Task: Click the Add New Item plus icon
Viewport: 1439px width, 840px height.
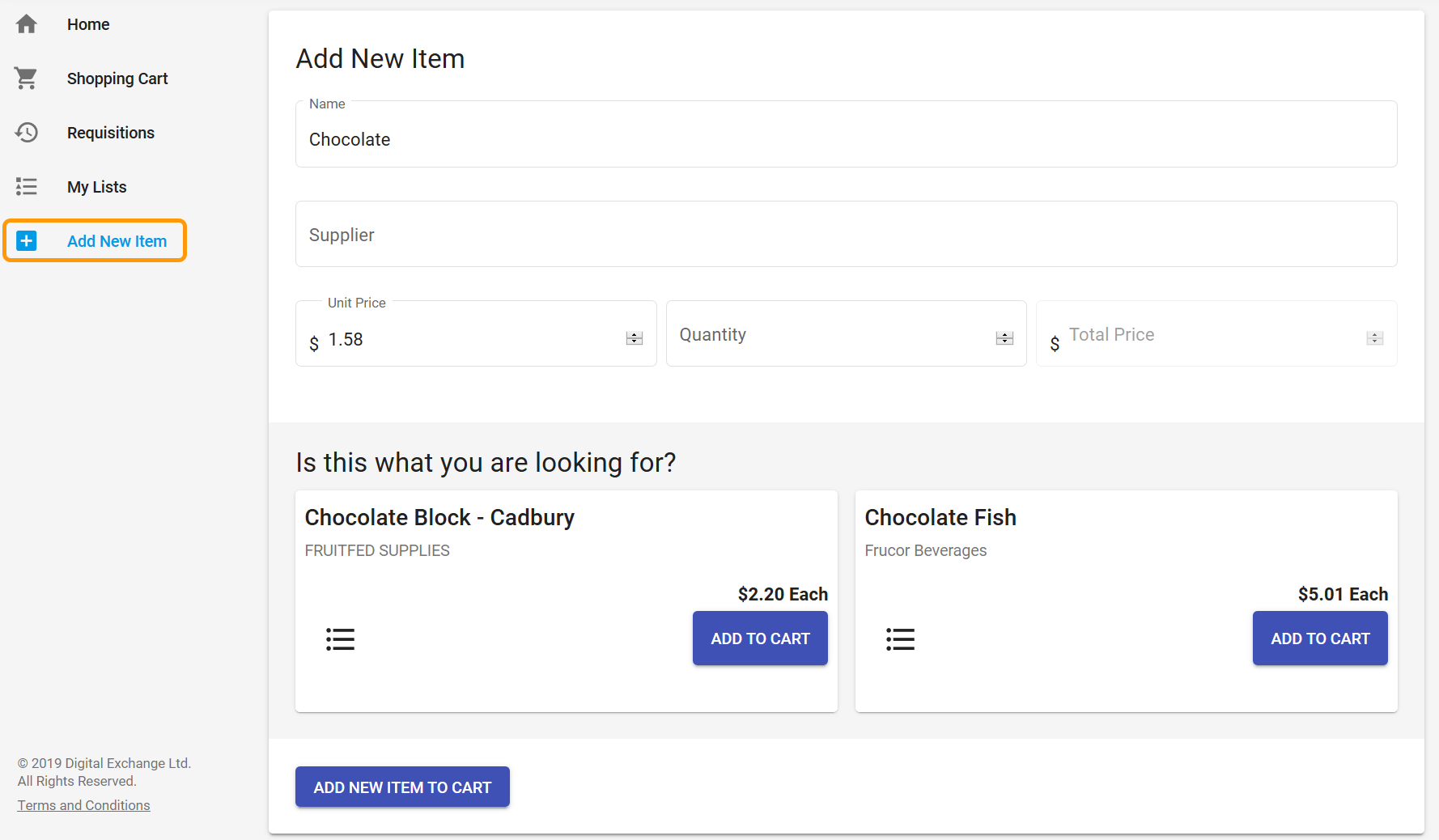Action: tap(27, 241)
